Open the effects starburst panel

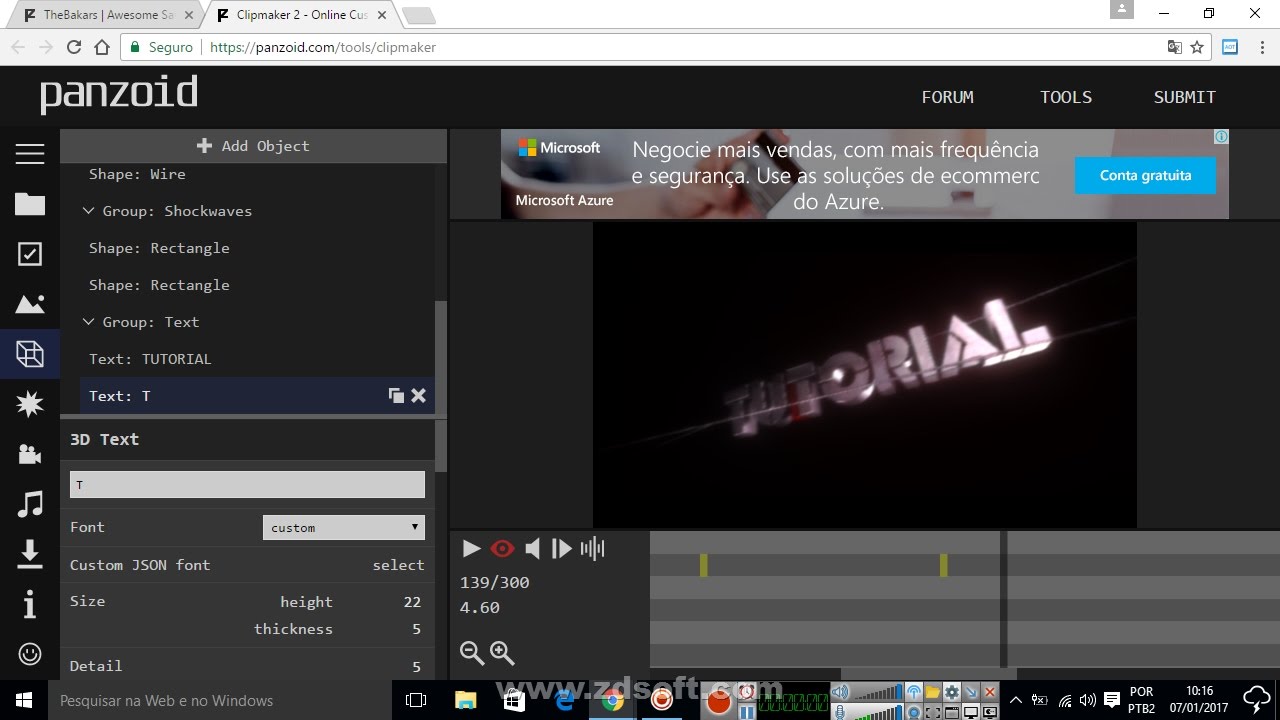pyautogui.click(x=30, y=404)
